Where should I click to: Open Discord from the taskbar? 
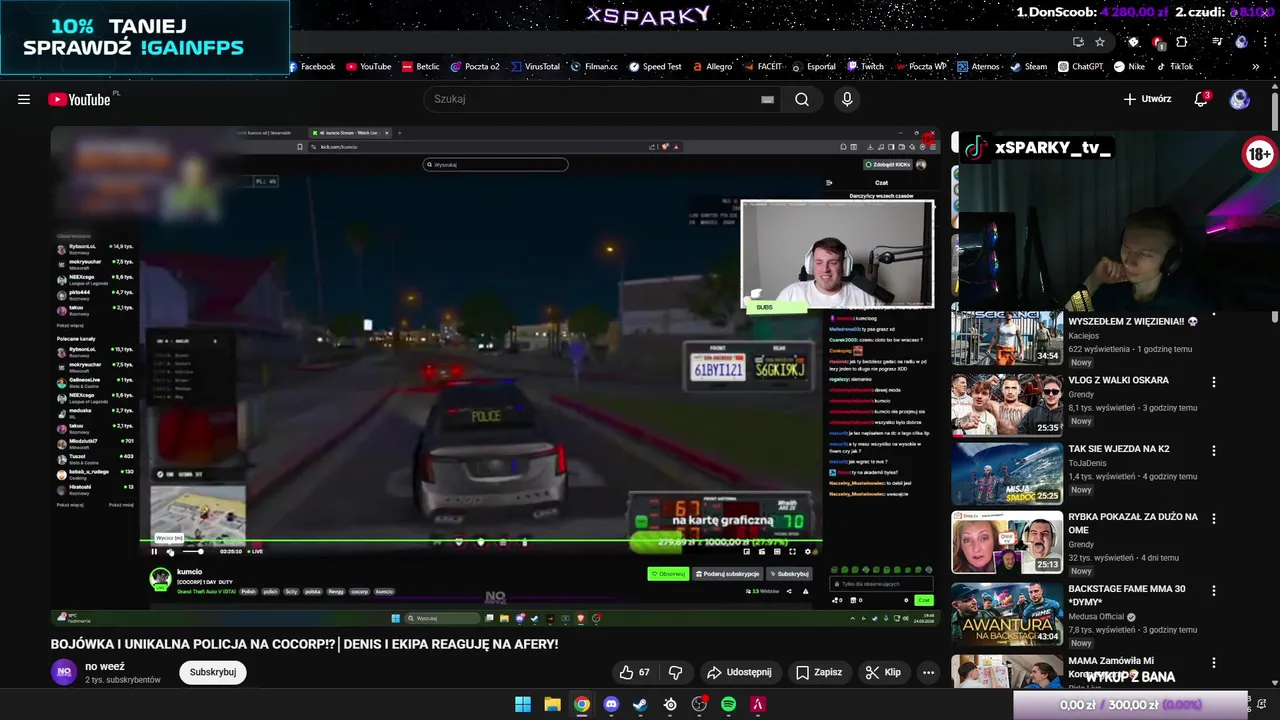[611, 704]
